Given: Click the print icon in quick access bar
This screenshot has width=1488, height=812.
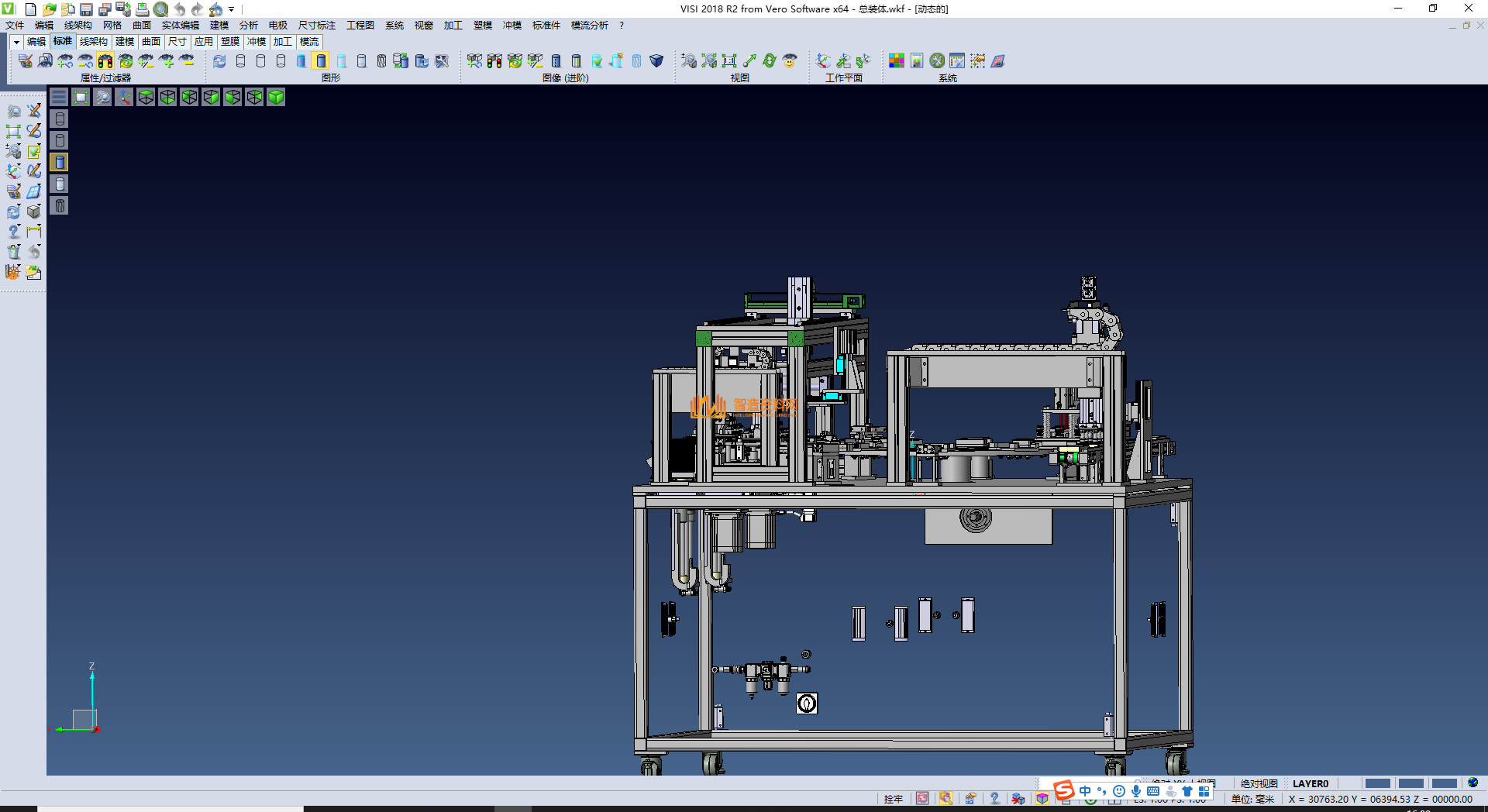Looking at the screenshot, I should (x=142, y=9).
